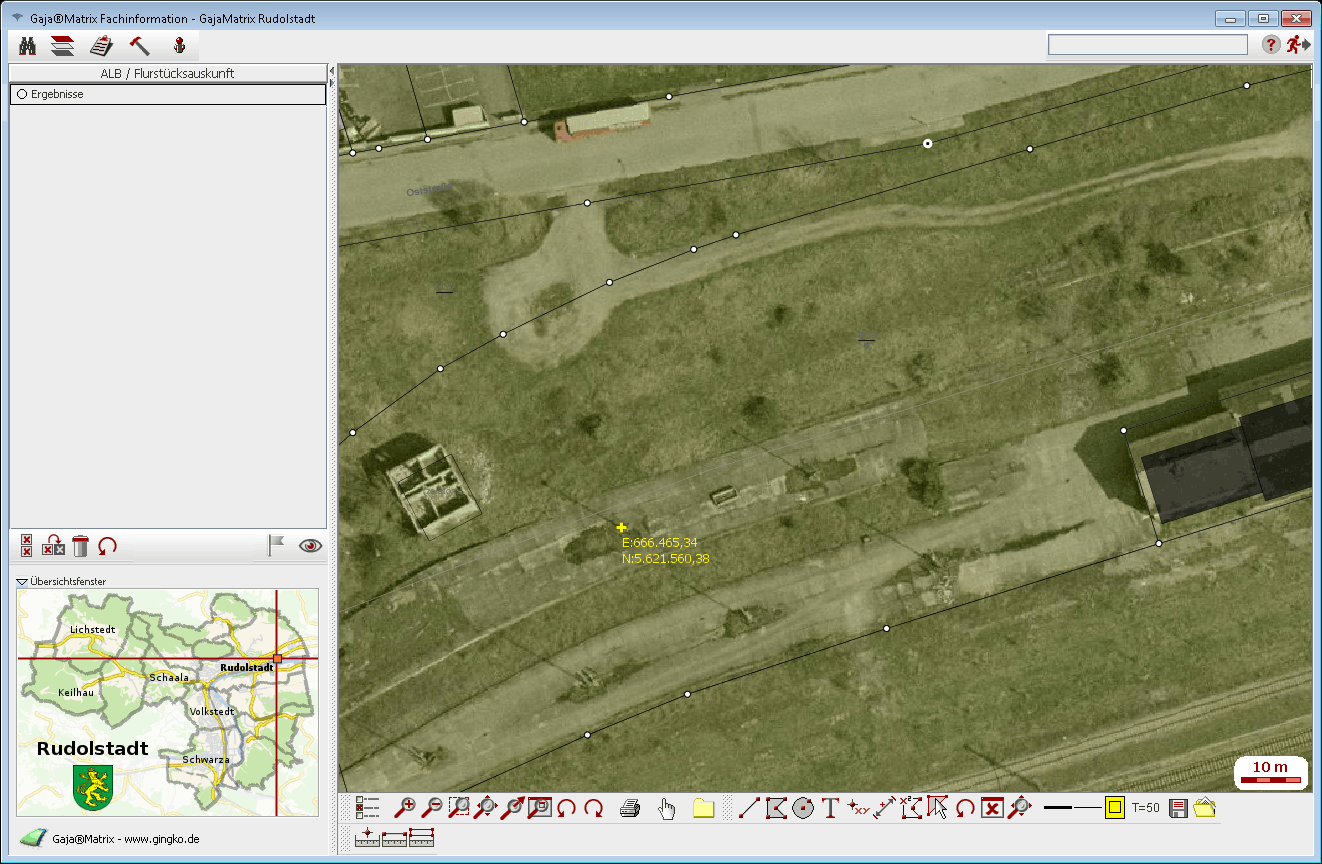Image resolution: width=1322 pixels, height=864 pixels.
Task: Toggle the gray flag marker icon
Action: coord(275,545)
